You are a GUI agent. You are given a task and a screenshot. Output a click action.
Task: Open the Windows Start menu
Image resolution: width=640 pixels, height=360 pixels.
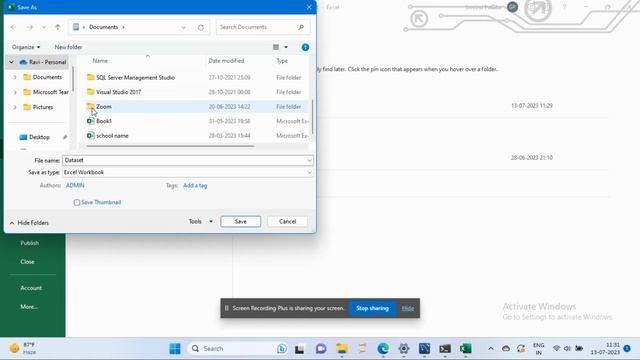click(x=175, y=349)
